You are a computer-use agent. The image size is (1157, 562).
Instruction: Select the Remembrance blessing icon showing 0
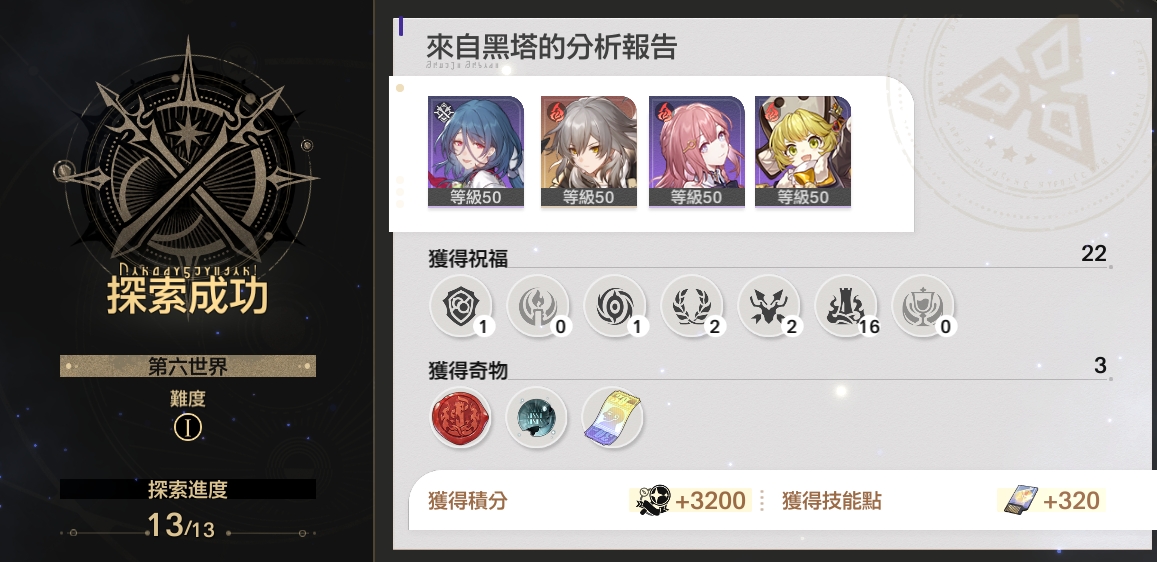538,306
